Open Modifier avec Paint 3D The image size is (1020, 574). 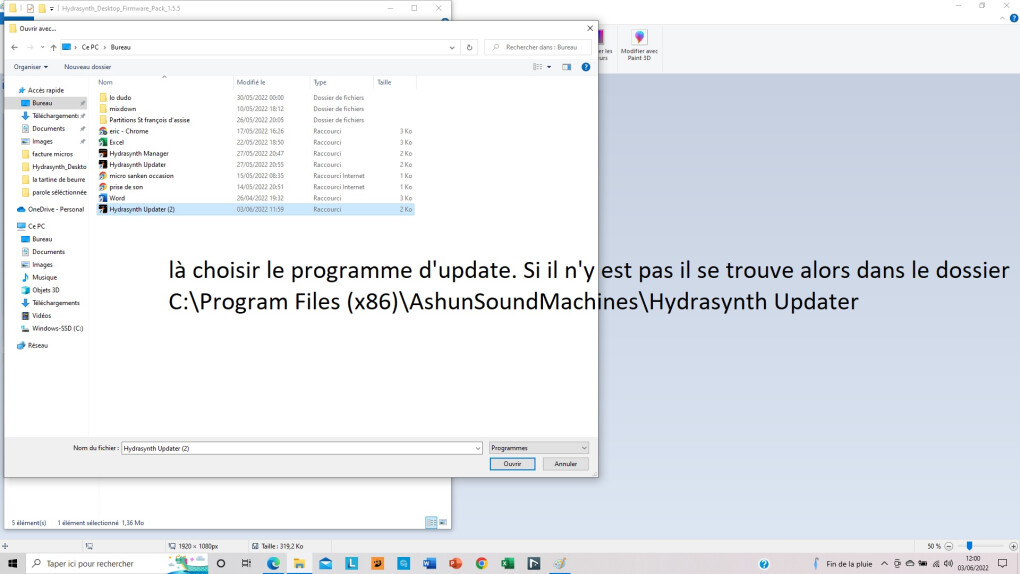point(639,46)
